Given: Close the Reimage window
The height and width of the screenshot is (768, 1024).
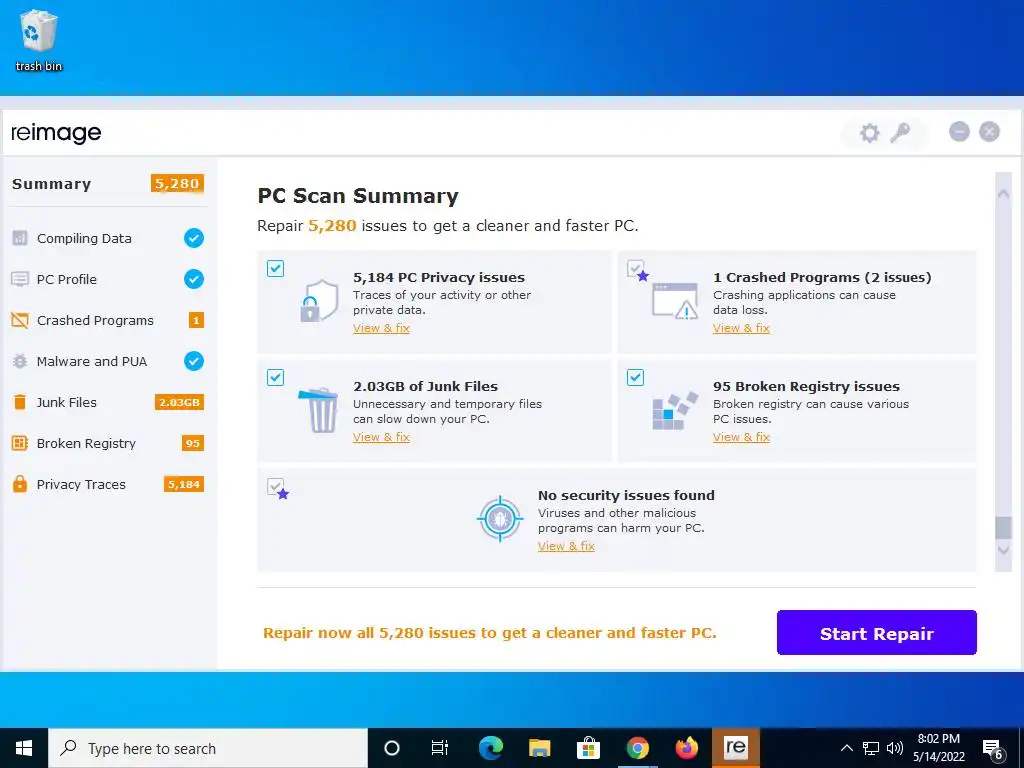Looking at the screenshot, I should [x=989, y=132].
